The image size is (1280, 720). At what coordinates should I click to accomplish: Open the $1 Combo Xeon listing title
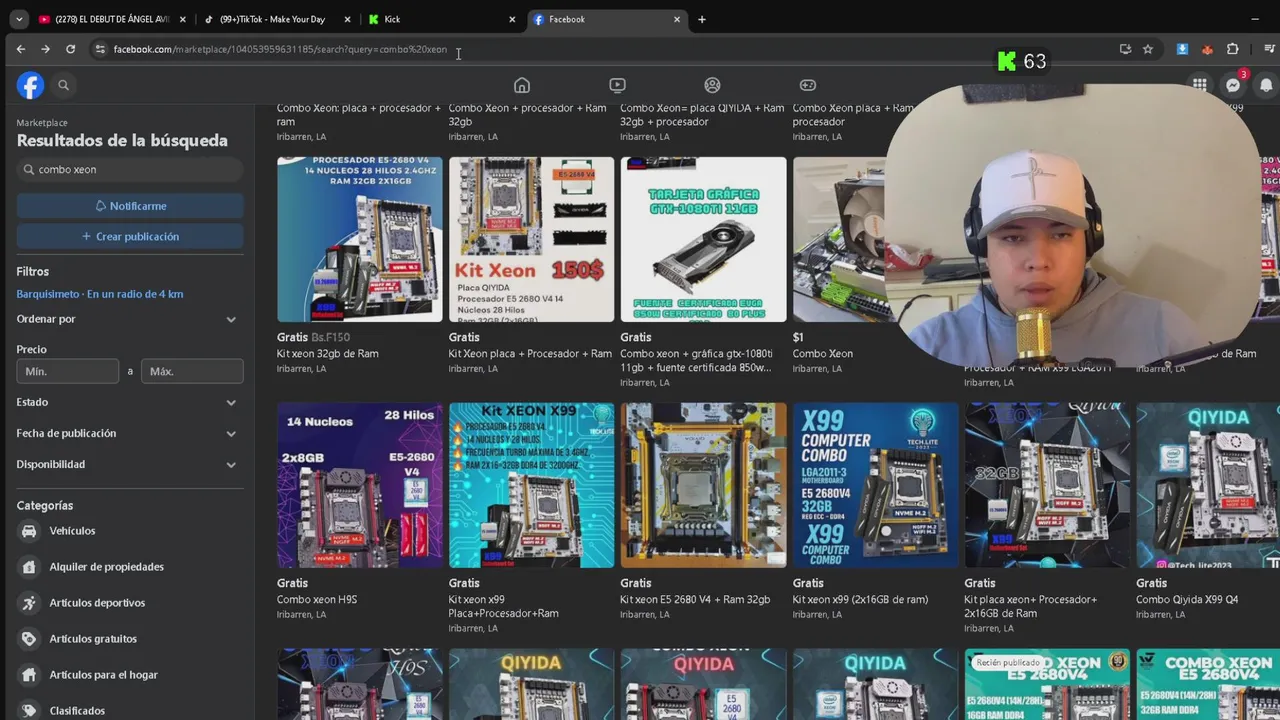pos(823,353)
